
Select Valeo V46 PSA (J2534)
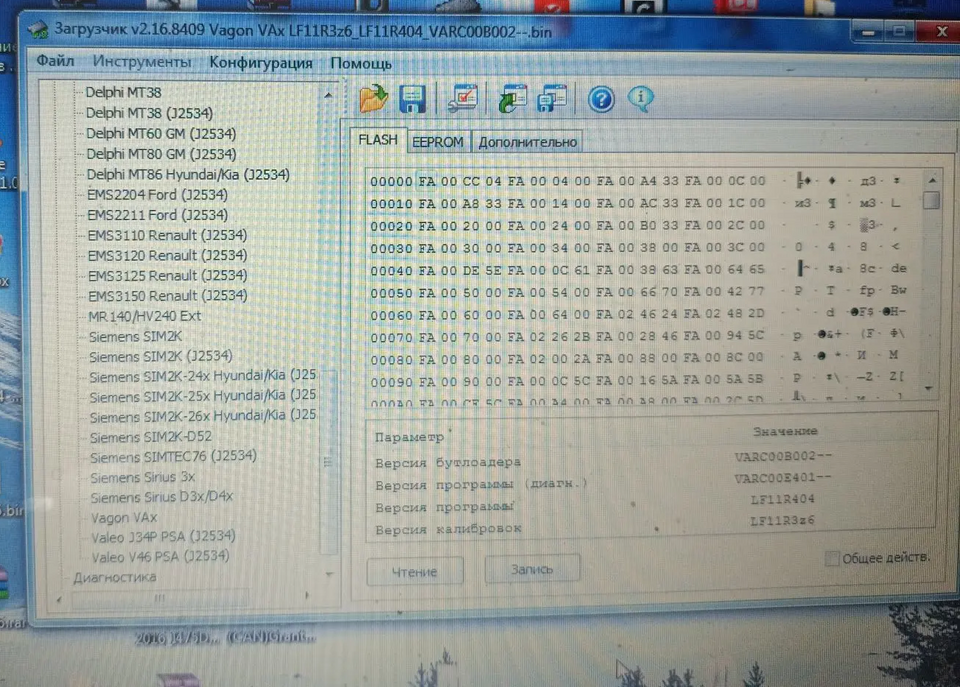point(160,557)
